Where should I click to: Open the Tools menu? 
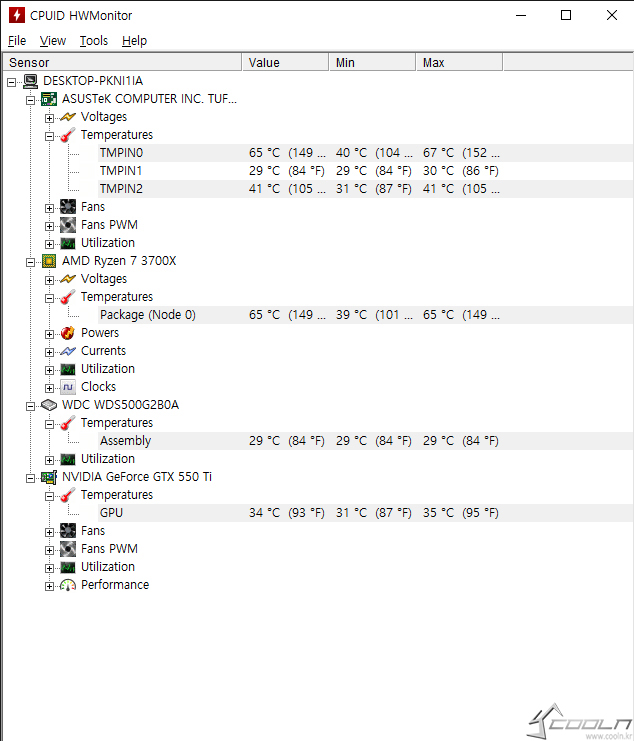pyautogui.click(x=94, y=41)
